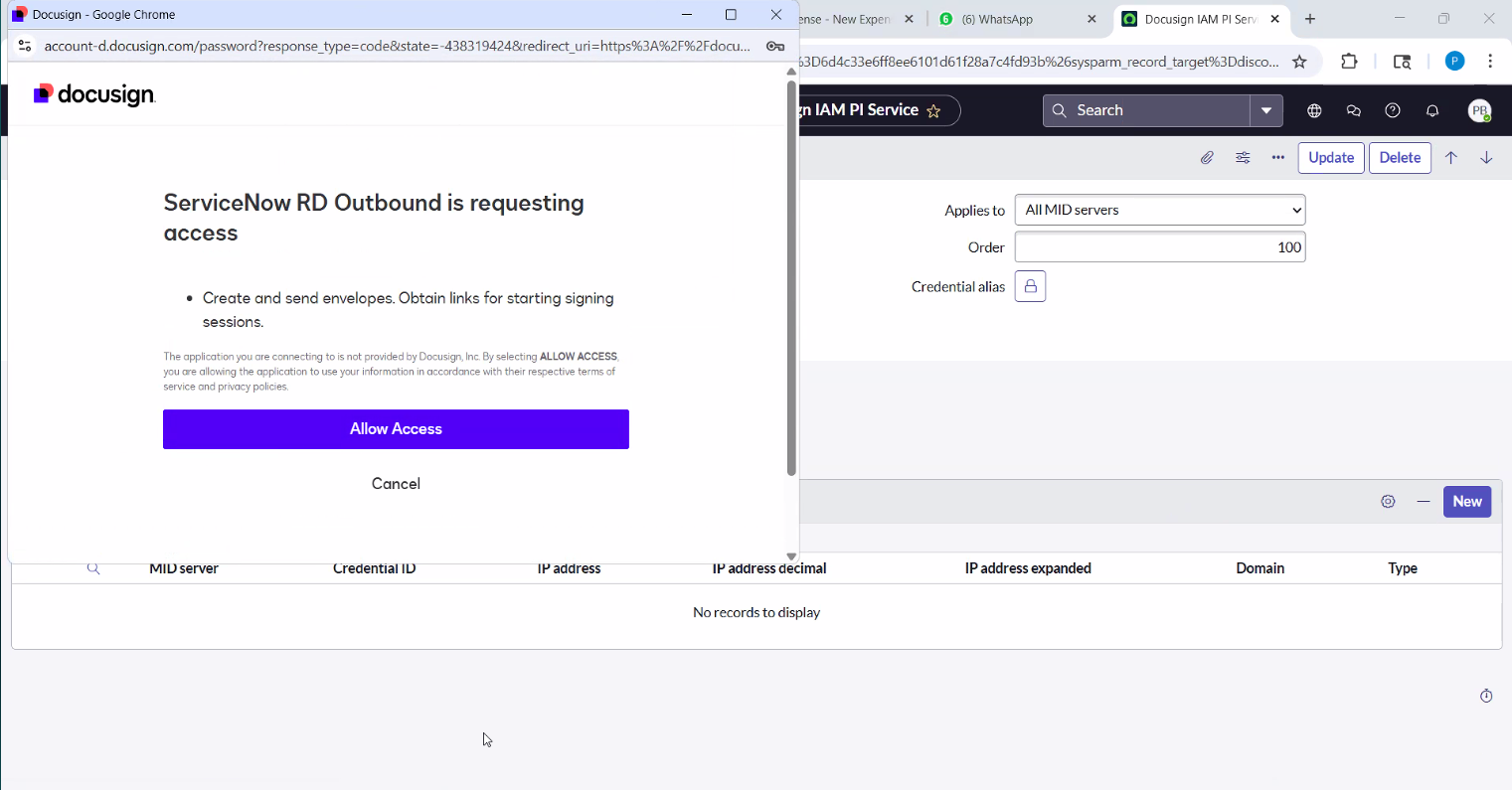Open the notifications bell in ServiceNow header
Viewport: 1512px width, 790px height.
[1432, 110]
